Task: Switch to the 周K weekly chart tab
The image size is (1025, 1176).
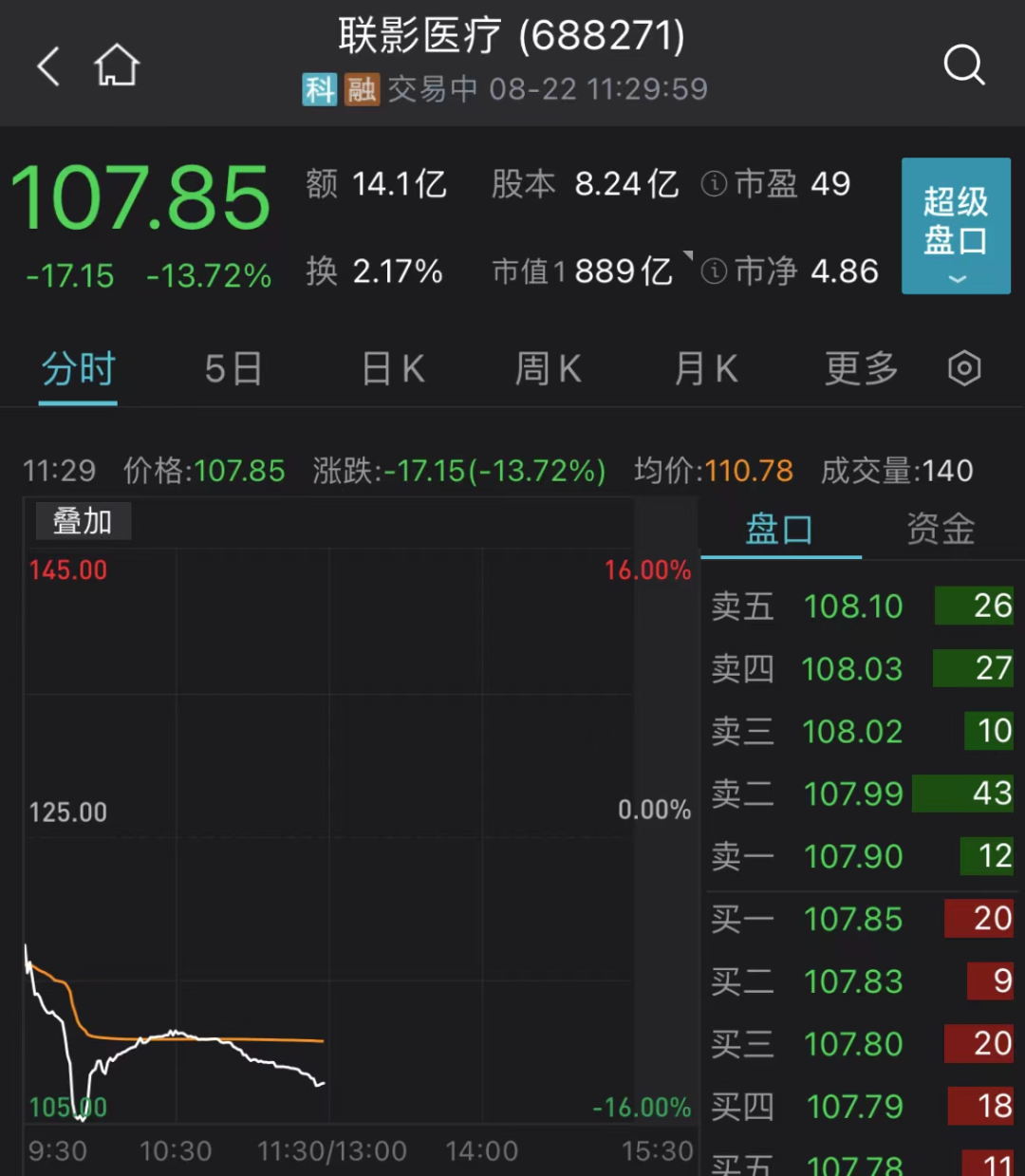Action: point(549,369)
